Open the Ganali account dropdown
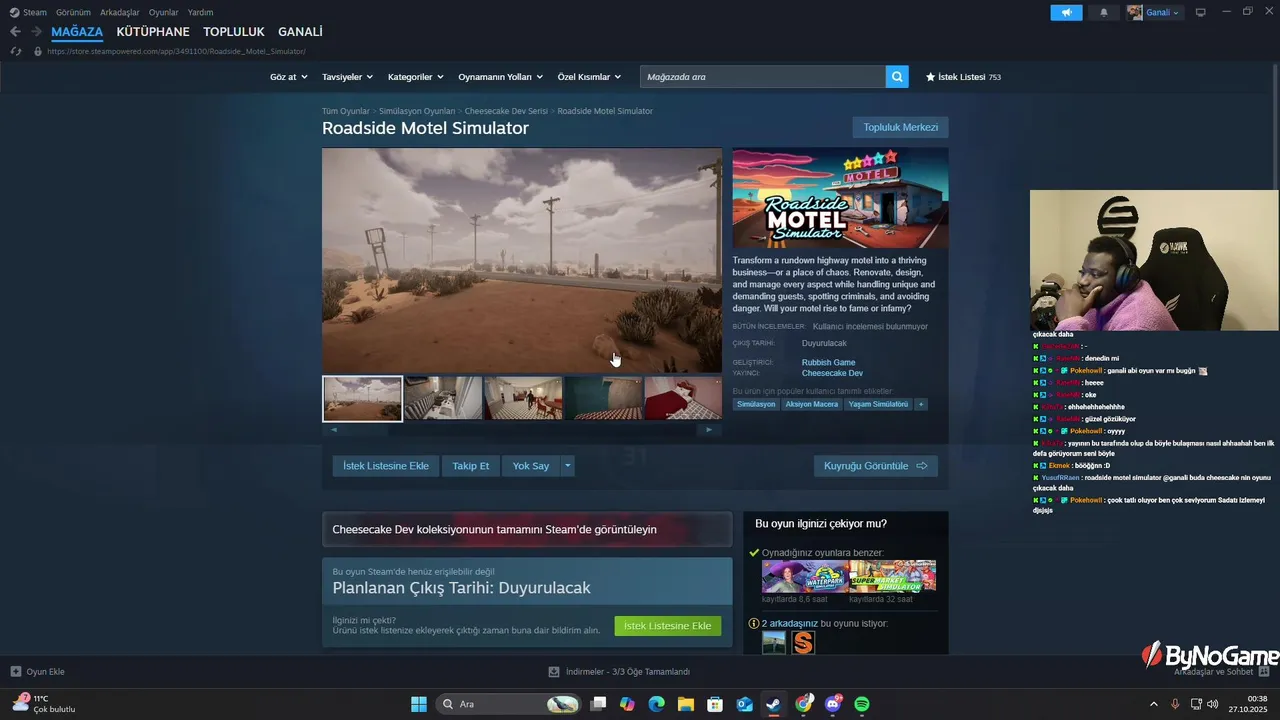The image size is (1280, 720). click(1155, 13)
